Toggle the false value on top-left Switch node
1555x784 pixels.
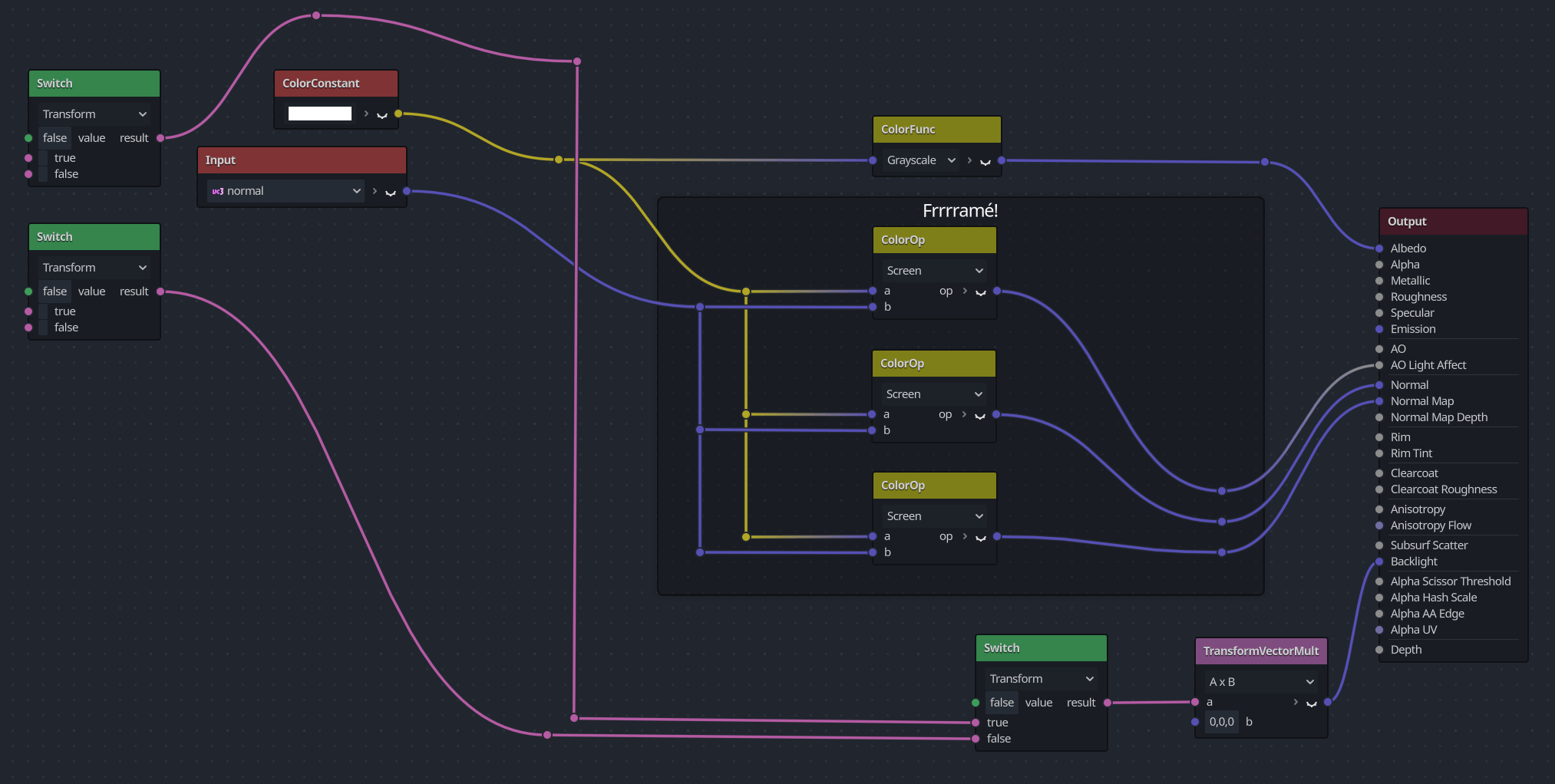point(54,138)
